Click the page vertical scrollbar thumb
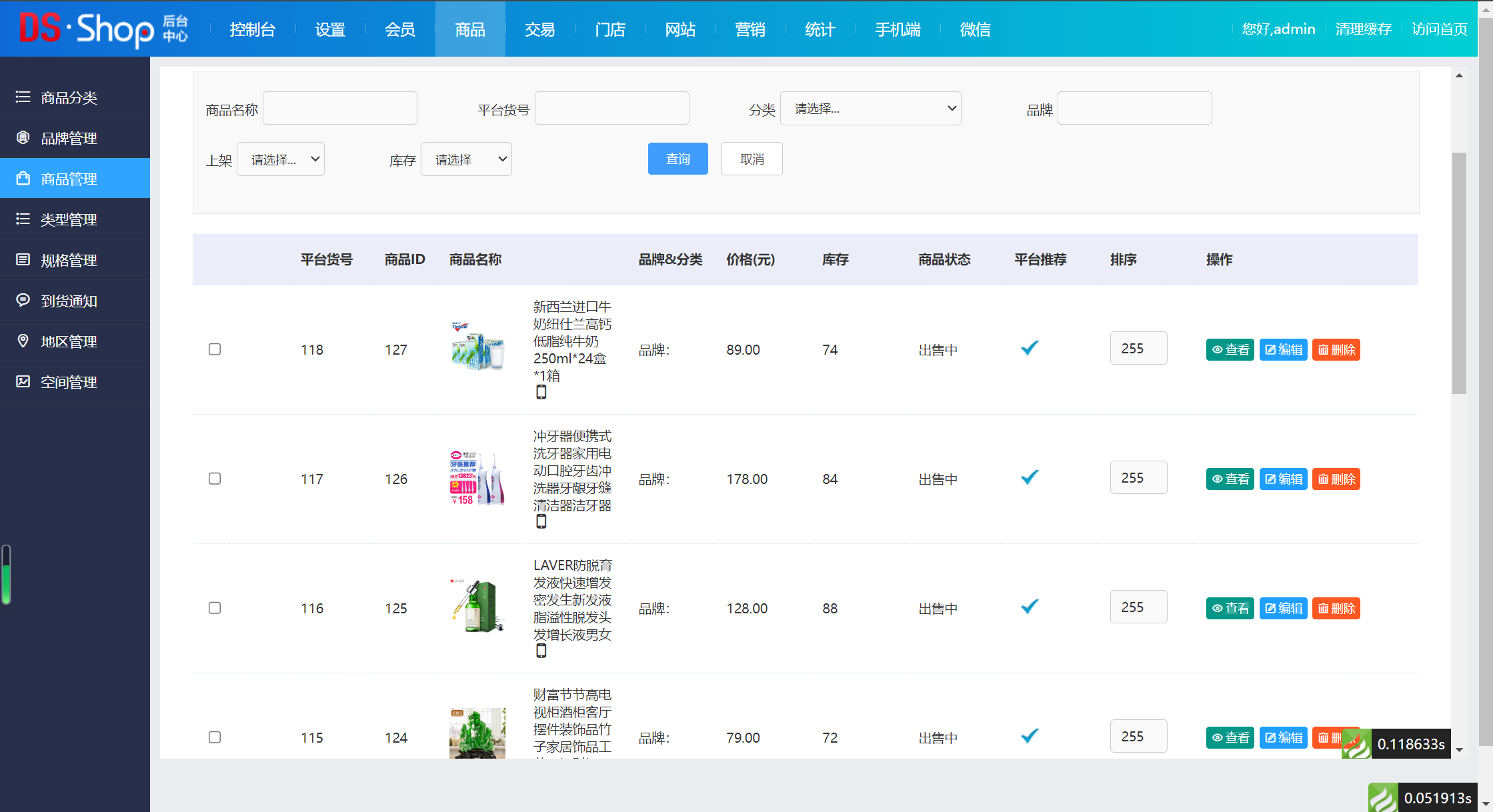Viewport: 1493px width, 812px height. click(x=1459, y=273)
